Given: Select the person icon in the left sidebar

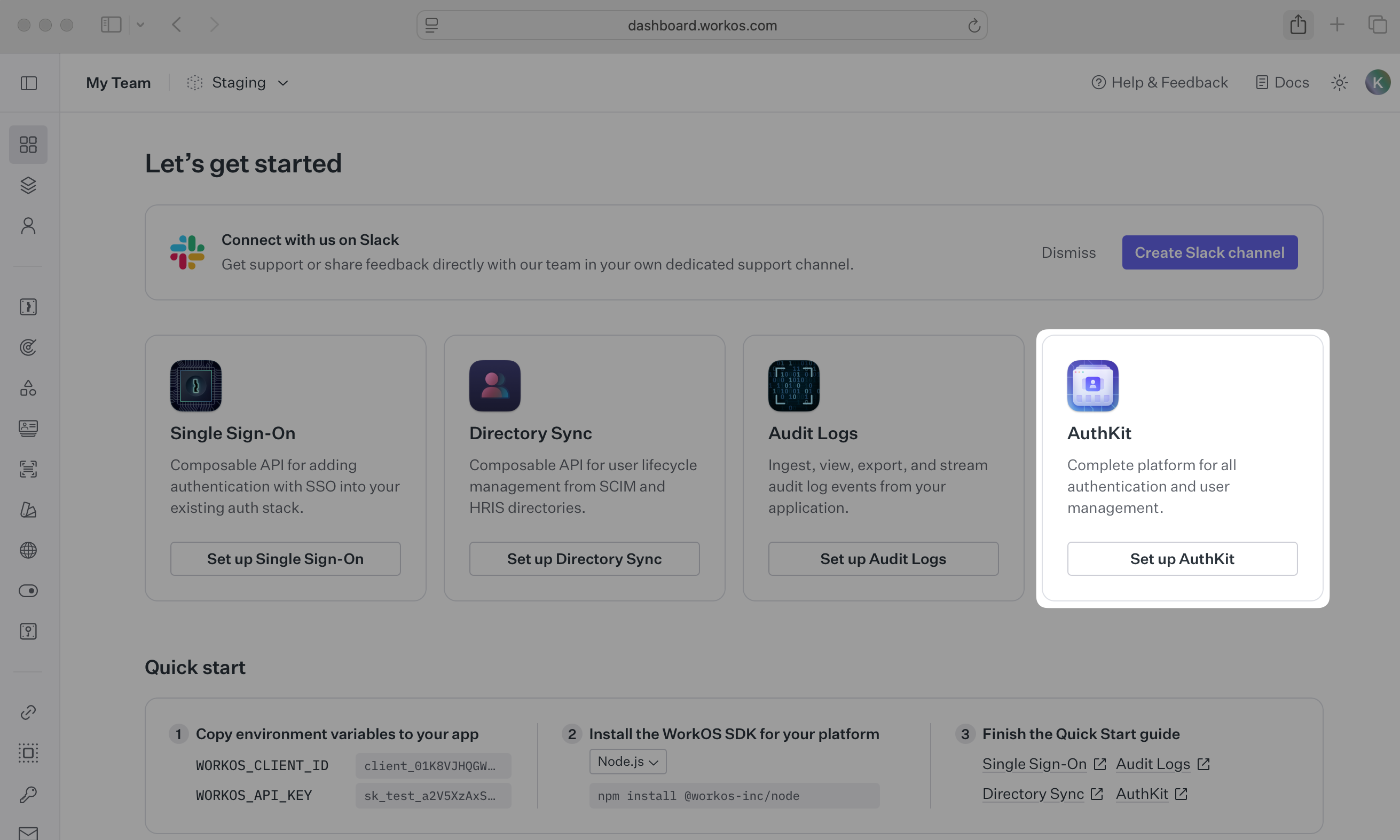Looking at the screenshot, I should [28, 225].
